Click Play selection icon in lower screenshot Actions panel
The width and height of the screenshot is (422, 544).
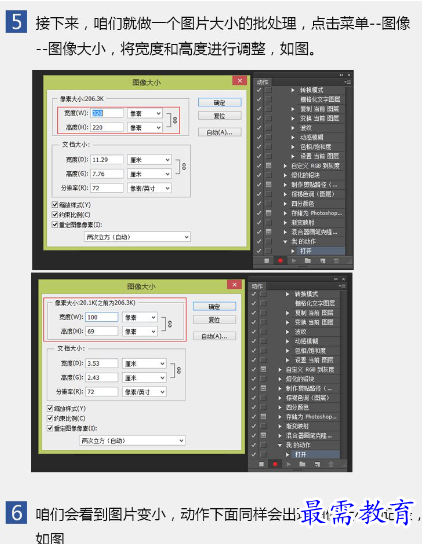(x=289, y=464)
